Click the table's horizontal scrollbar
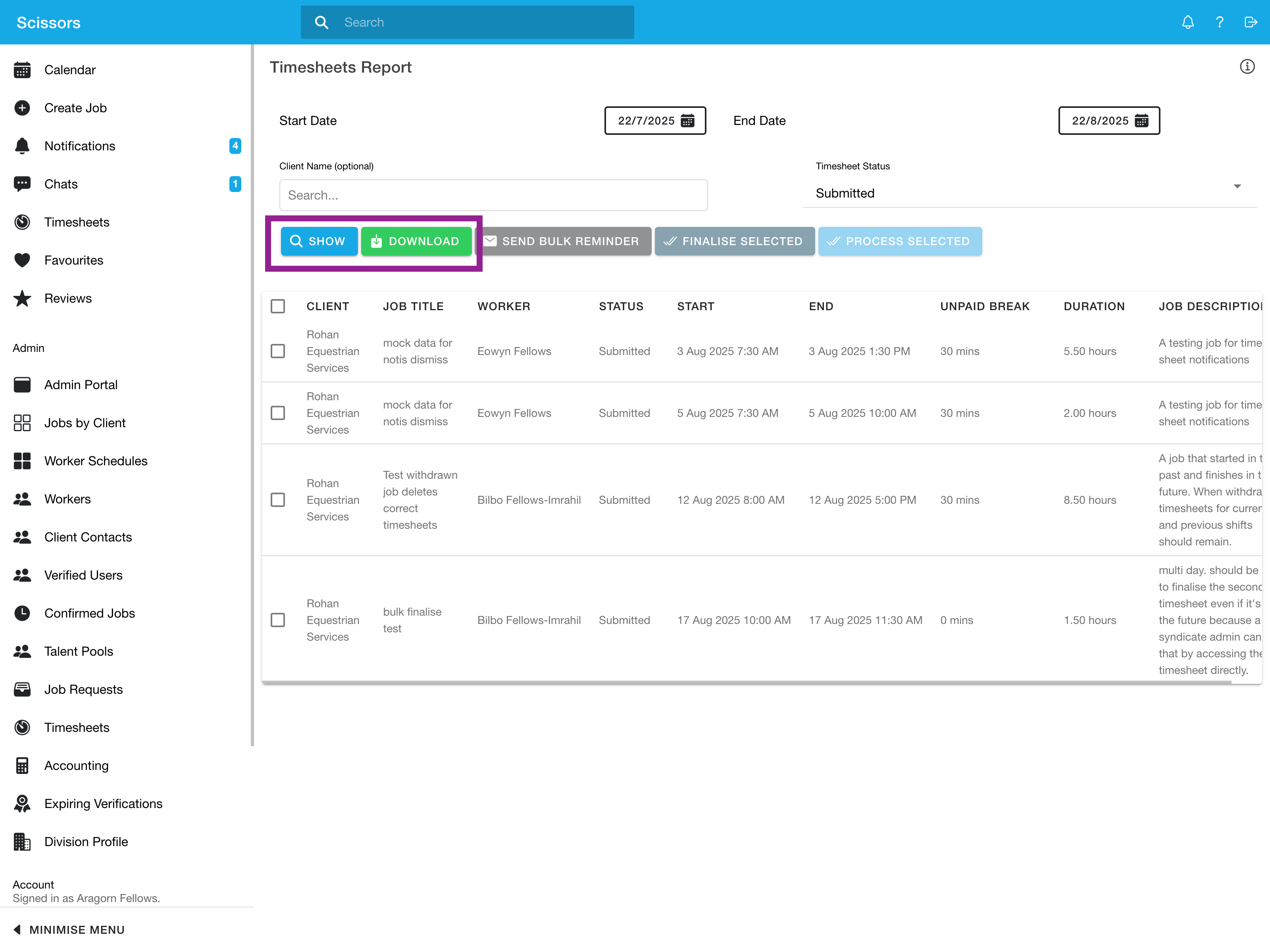Screen dimensions: 1270x952 click(x=747, y=682)
